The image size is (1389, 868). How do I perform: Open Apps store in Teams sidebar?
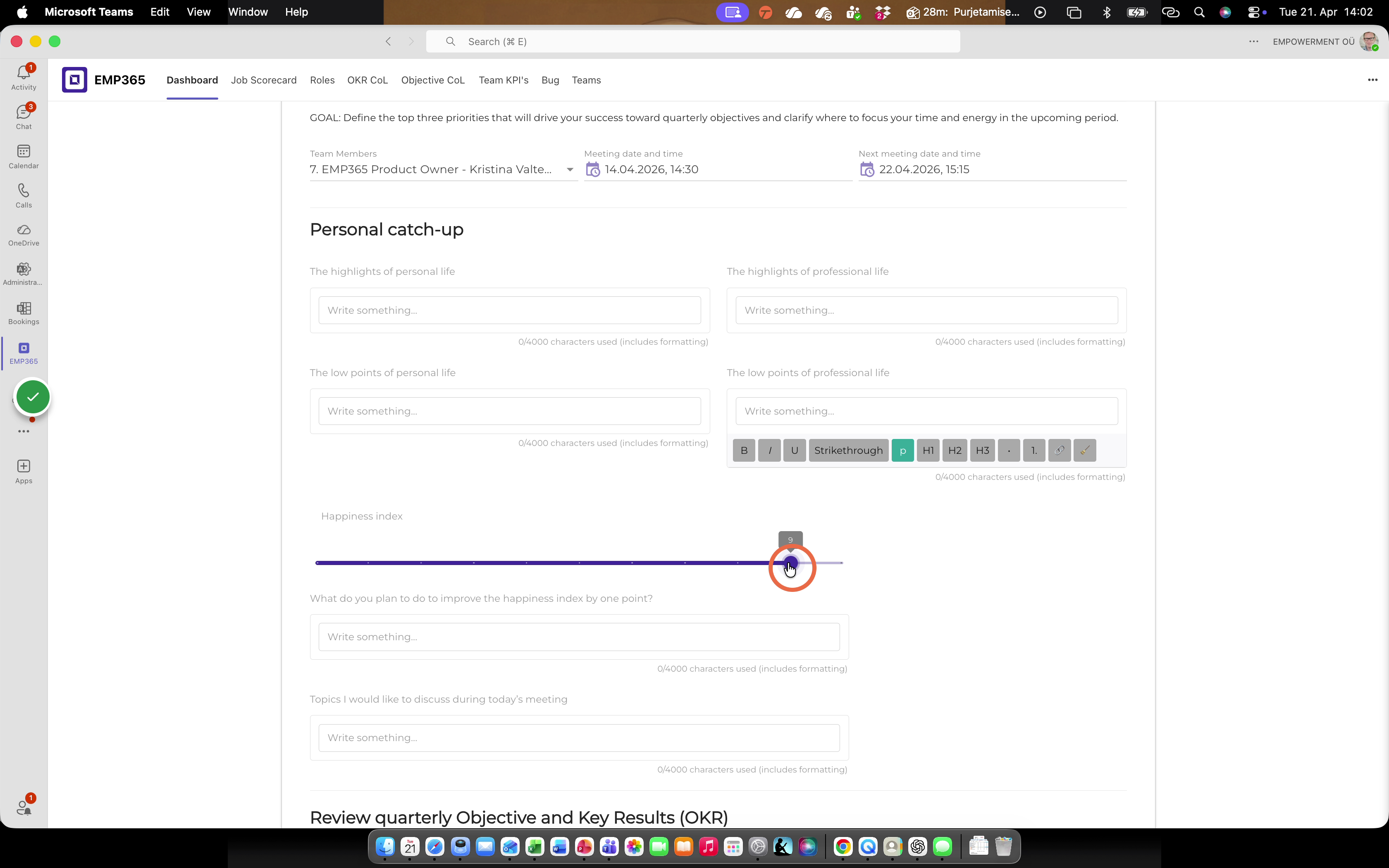(24, 472)
